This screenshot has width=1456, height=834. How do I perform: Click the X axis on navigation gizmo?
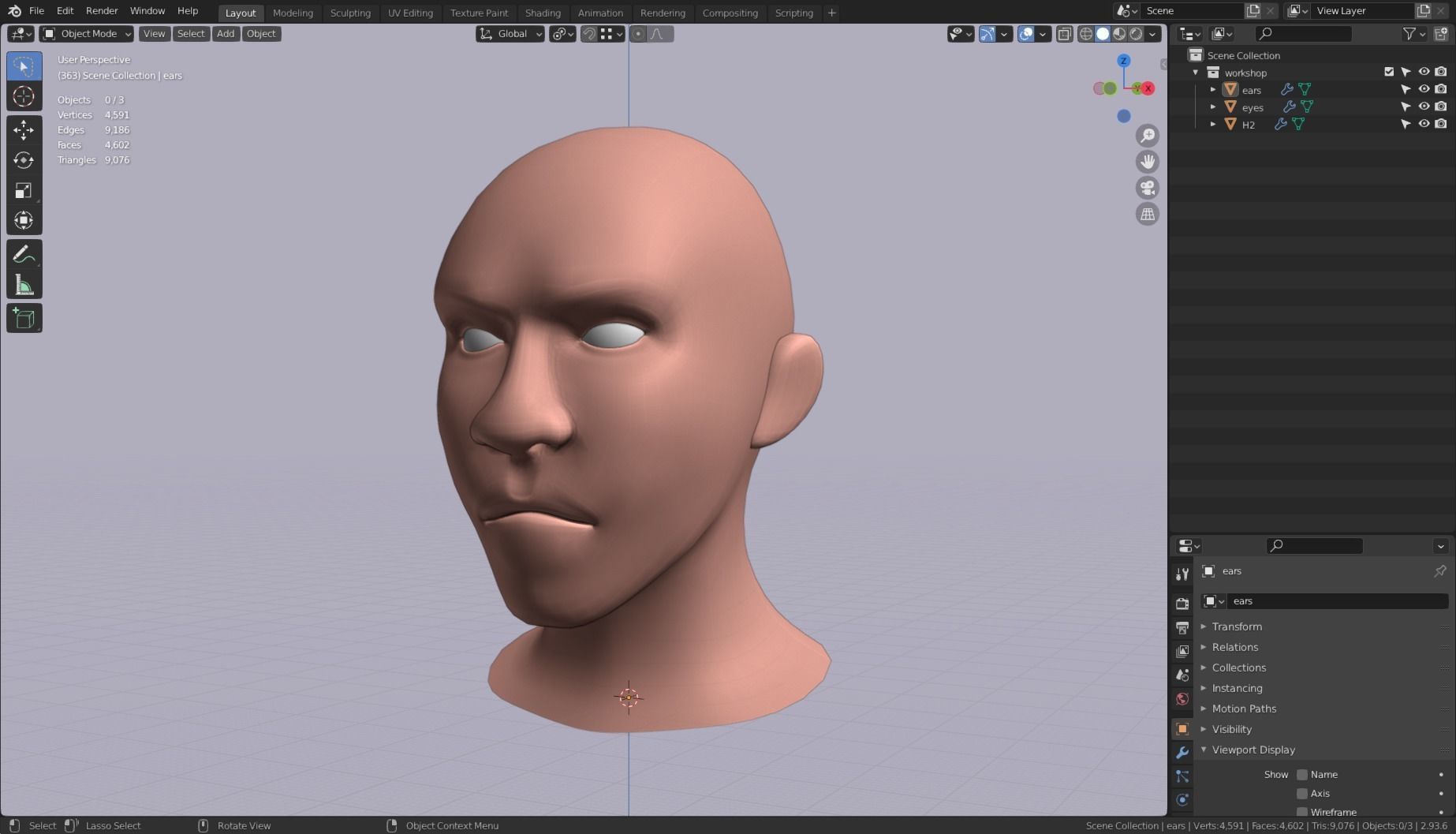[x=1148, y=88]
